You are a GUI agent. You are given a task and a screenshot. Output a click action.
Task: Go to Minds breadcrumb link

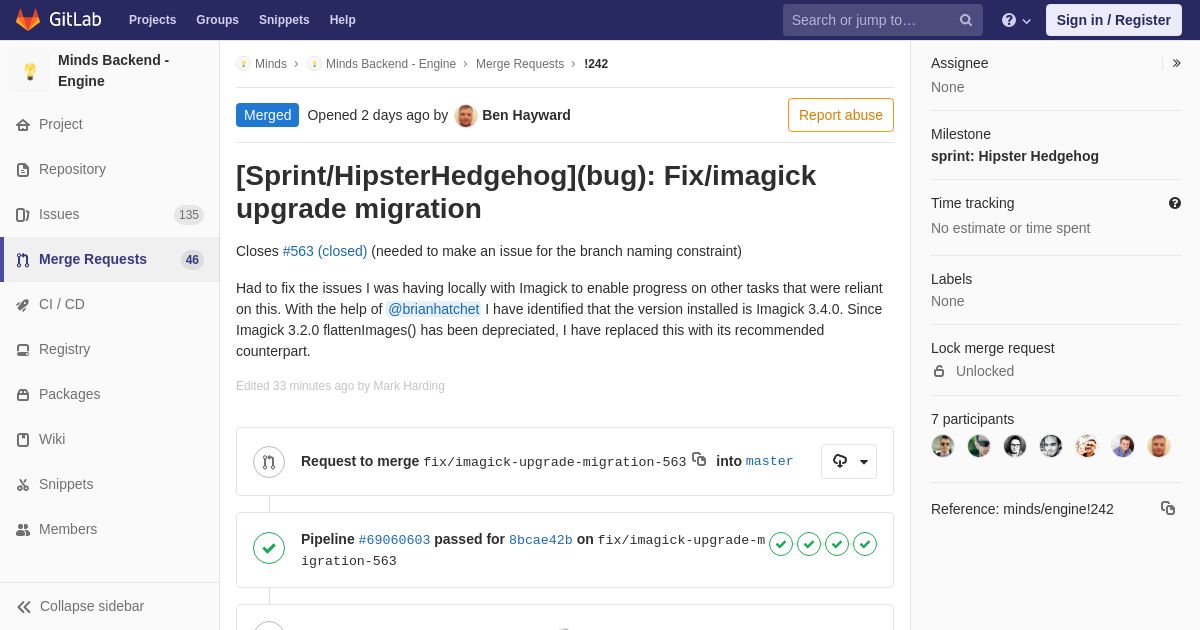(270, 64)
